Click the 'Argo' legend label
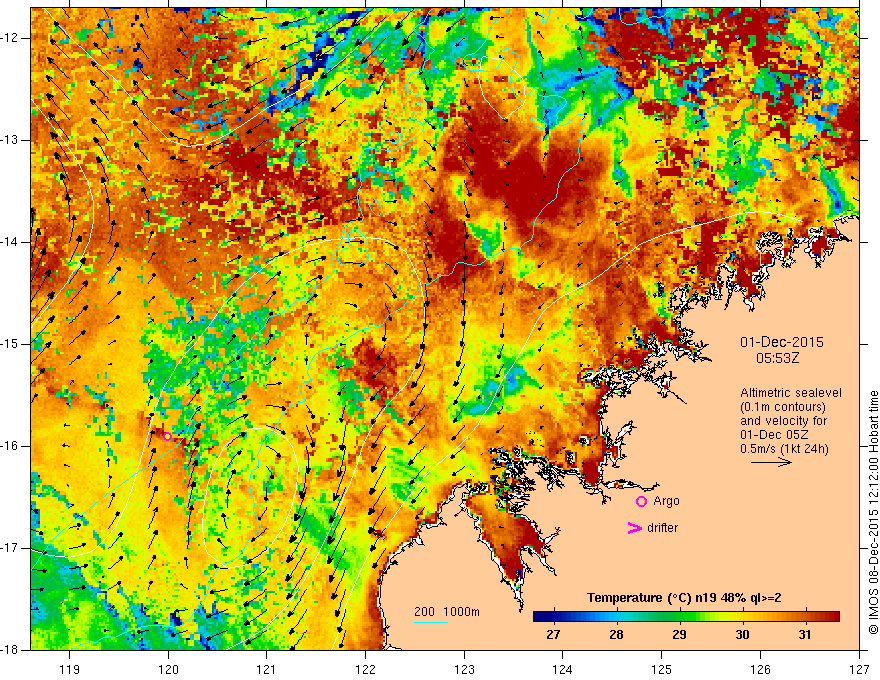 (666, 501)
